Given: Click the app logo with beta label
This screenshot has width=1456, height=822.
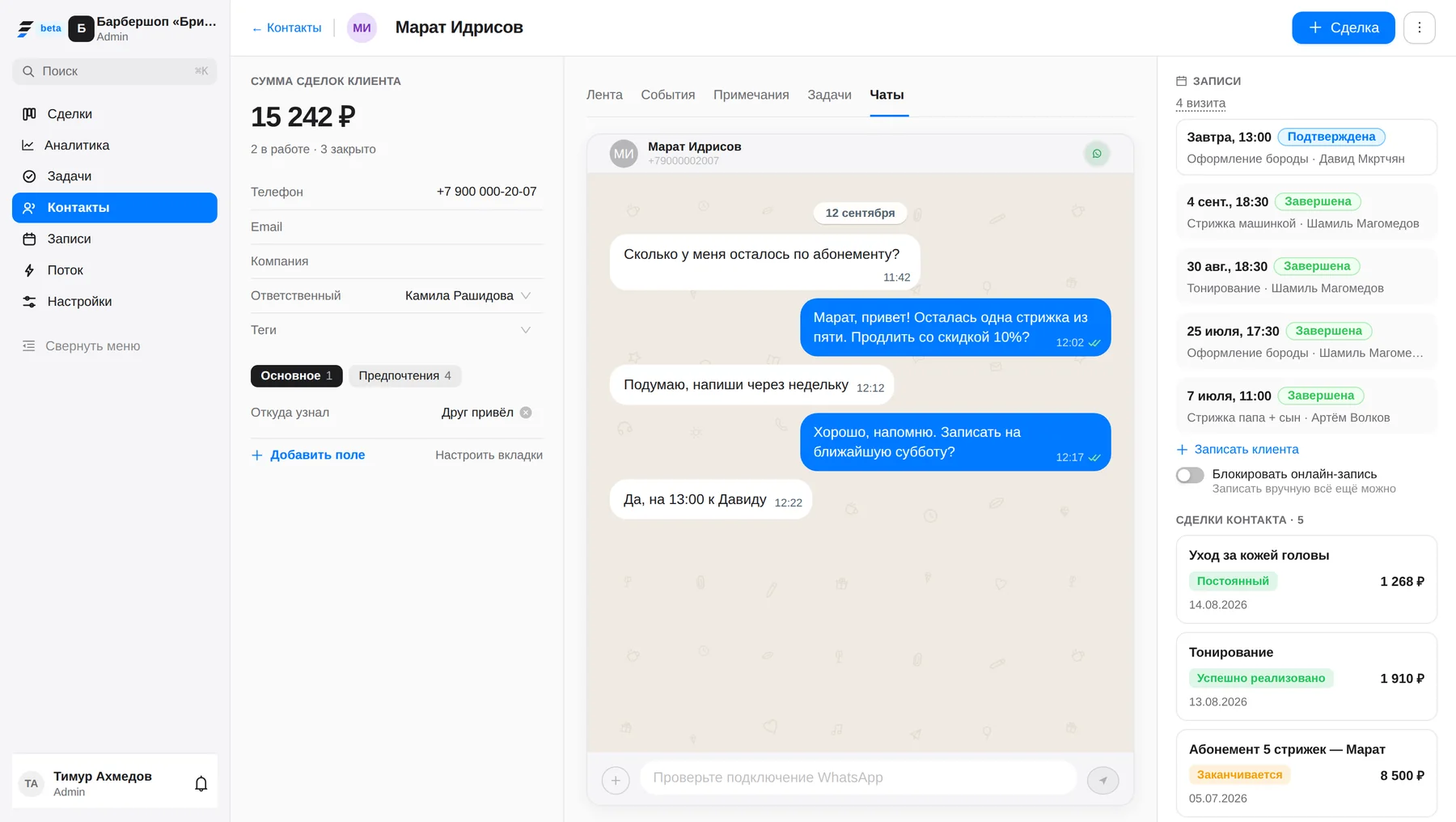Looking at the screenshot, I should pos(39,28).
